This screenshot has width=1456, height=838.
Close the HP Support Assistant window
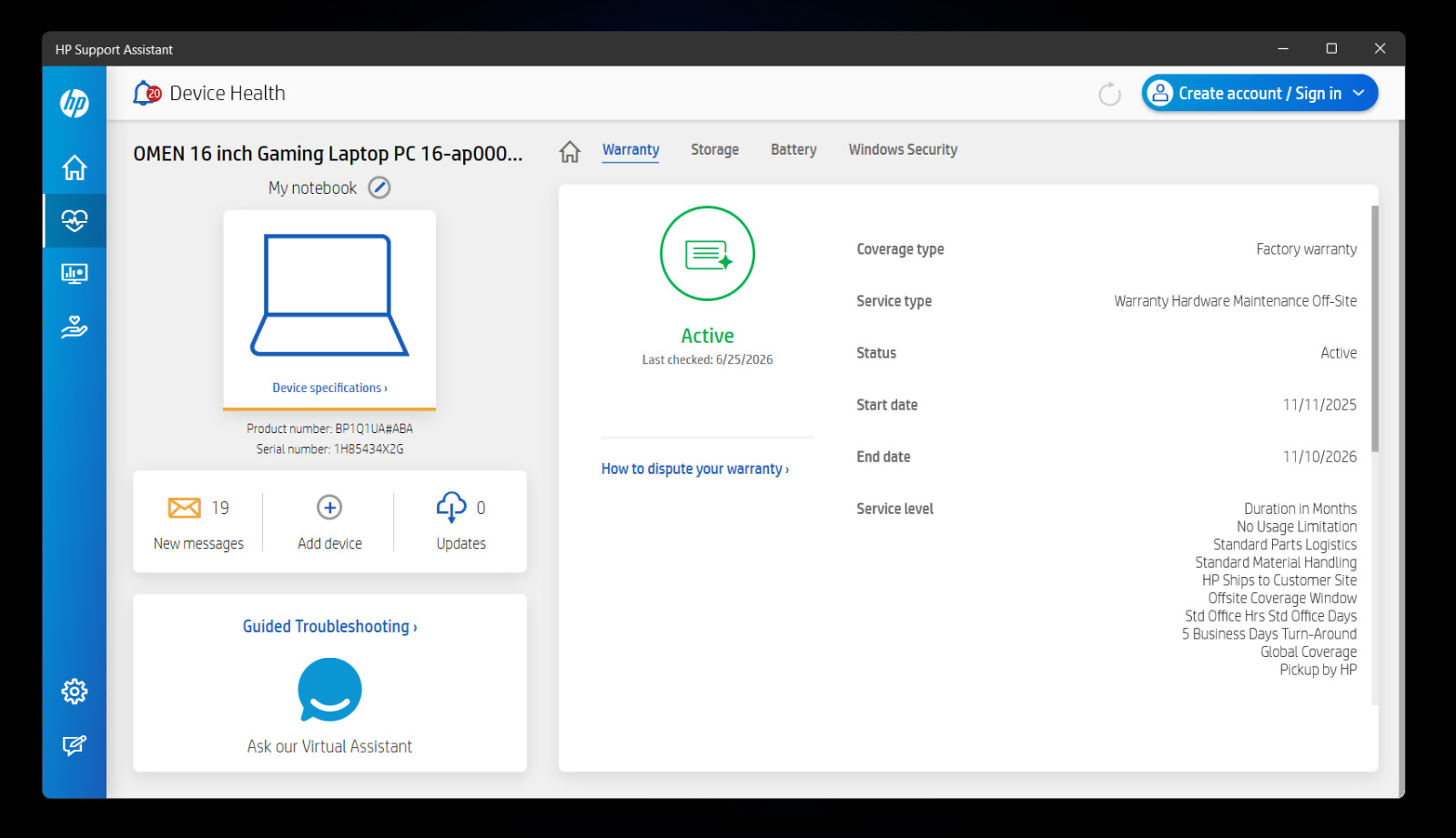(1380, 49)
